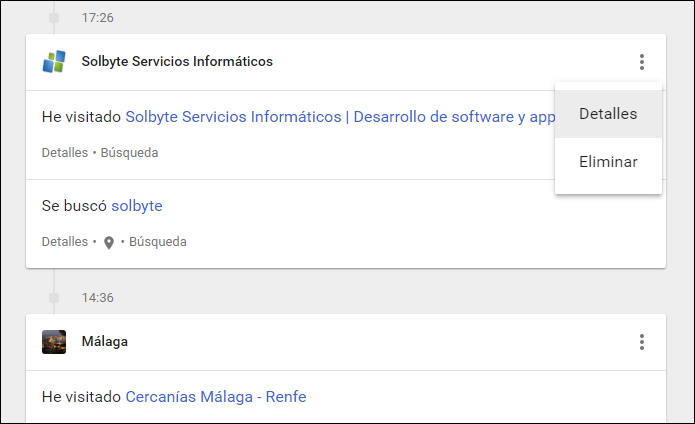The image size is (695, 424).
Task: Click the Solbyte logo icon
Action: click(x=54, y=62)
